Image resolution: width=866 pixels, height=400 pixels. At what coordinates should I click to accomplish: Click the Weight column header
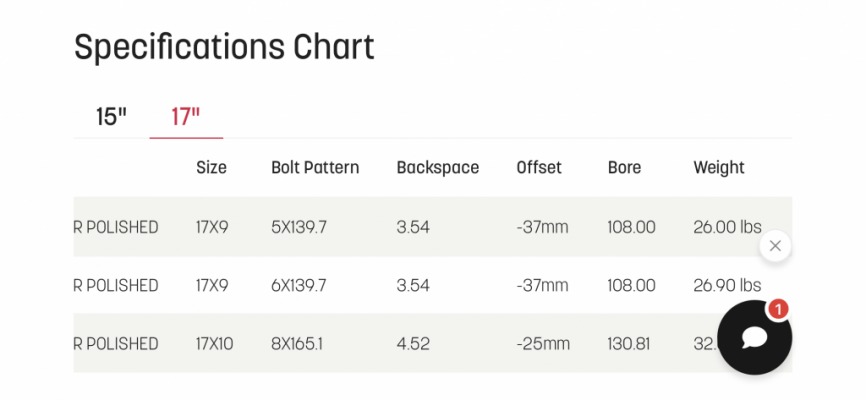(x=719, y=167)
